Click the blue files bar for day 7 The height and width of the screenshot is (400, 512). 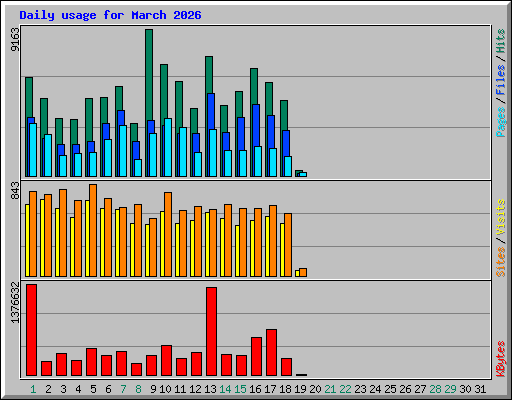121,118
